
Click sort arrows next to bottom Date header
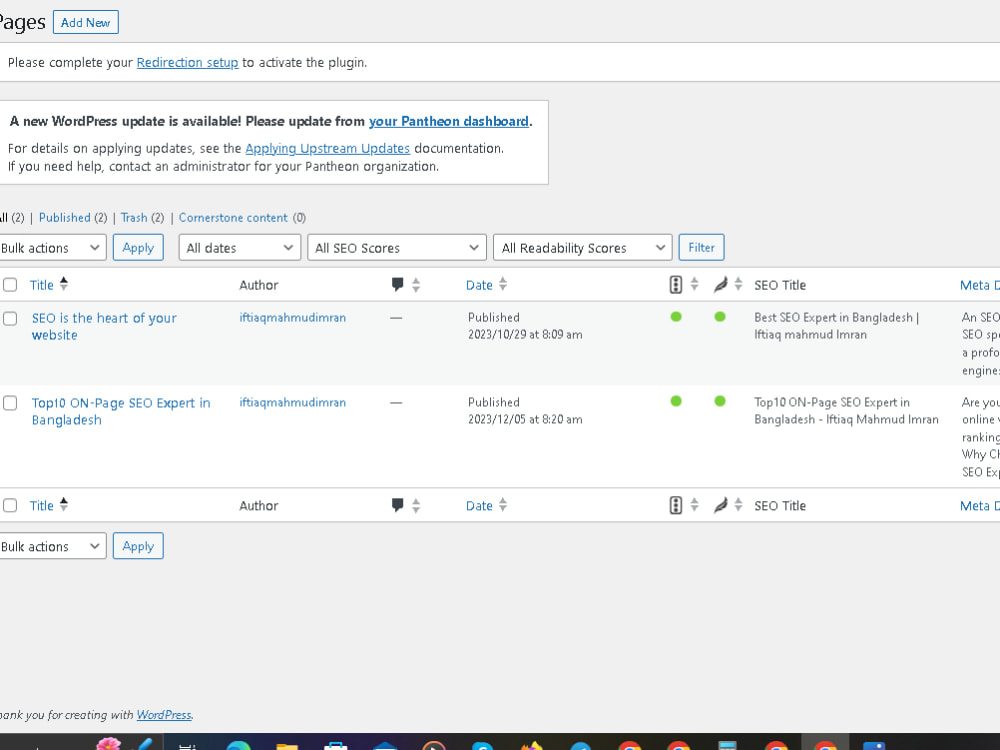[x=503, y=504]
